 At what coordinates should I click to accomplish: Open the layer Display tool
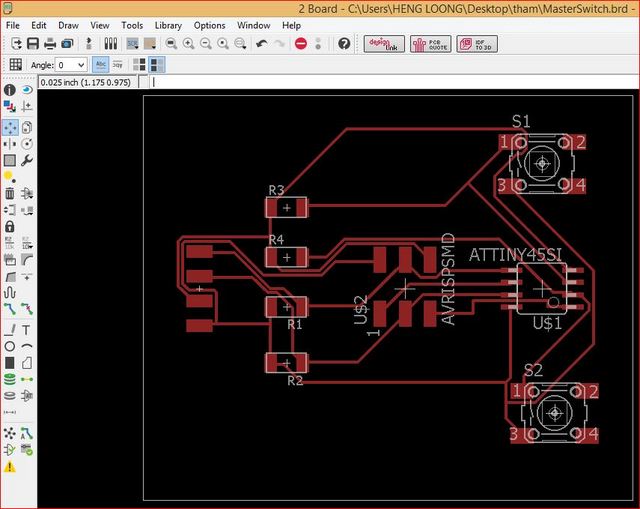pyautogui.click(x=10, y=107)
